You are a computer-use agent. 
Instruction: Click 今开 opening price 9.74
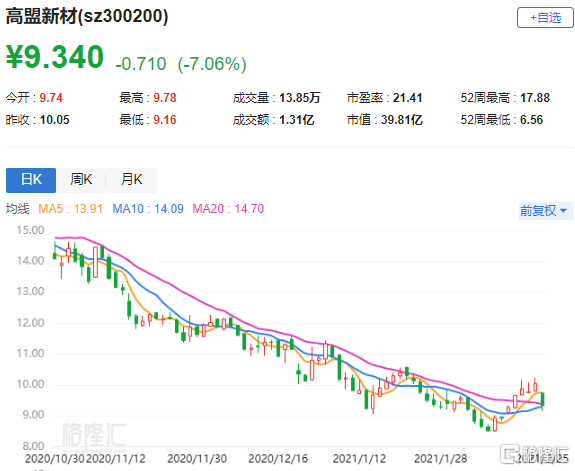coord(51,98)
